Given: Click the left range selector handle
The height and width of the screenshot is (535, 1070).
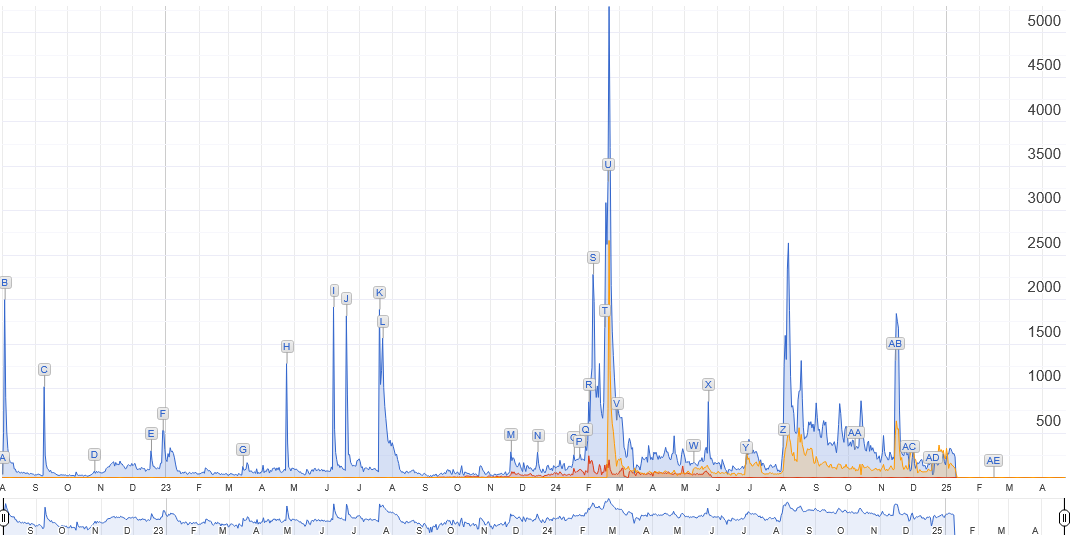Looking at the screenshot, I should click(x=4, y=518).
